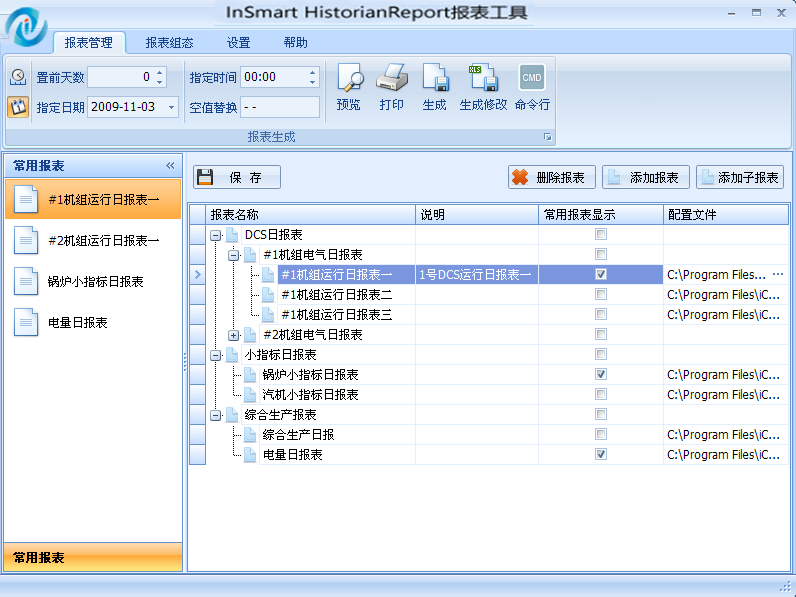Viewport: 796px width, 597px height.
Task: Open the 报表生成 group dialog launcher
Action: pyautogui.click(x=547, y=137)
